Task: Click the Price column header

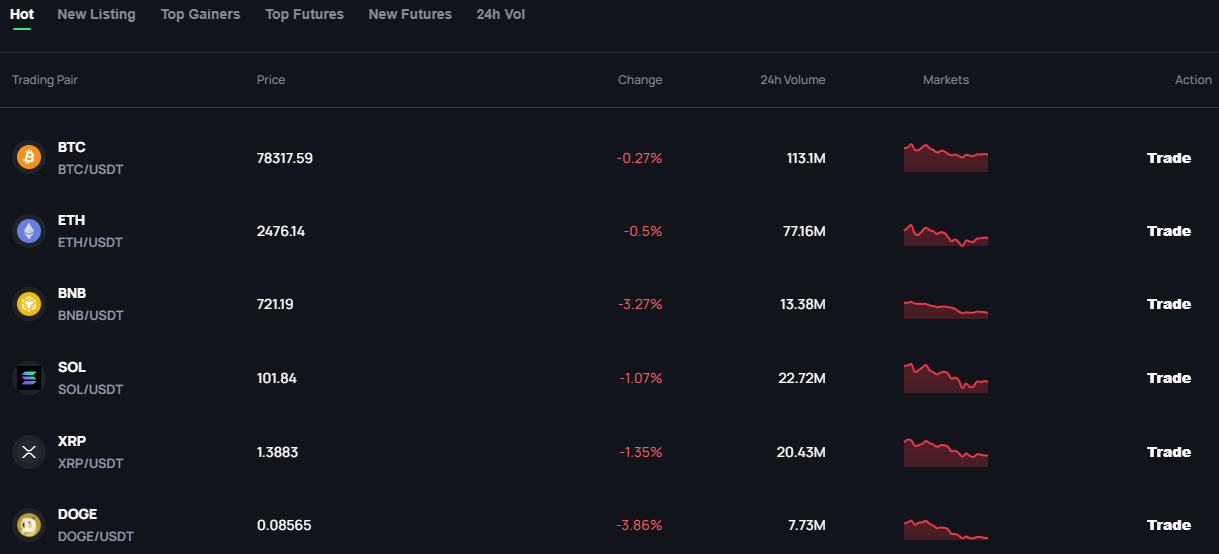Action: tap(271, 80)
